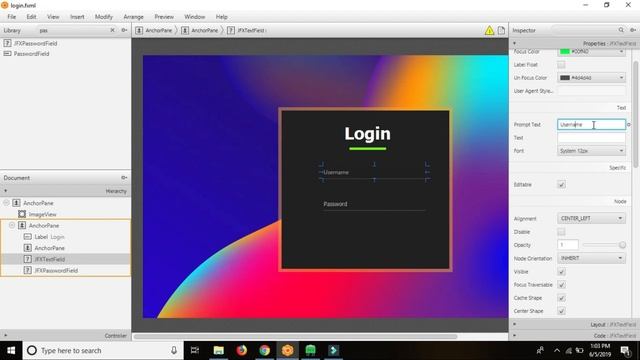Image resolution: width=640 pixels, height=360 pixels.
Task: Open the green app taskbar icon
Action: 311,351
